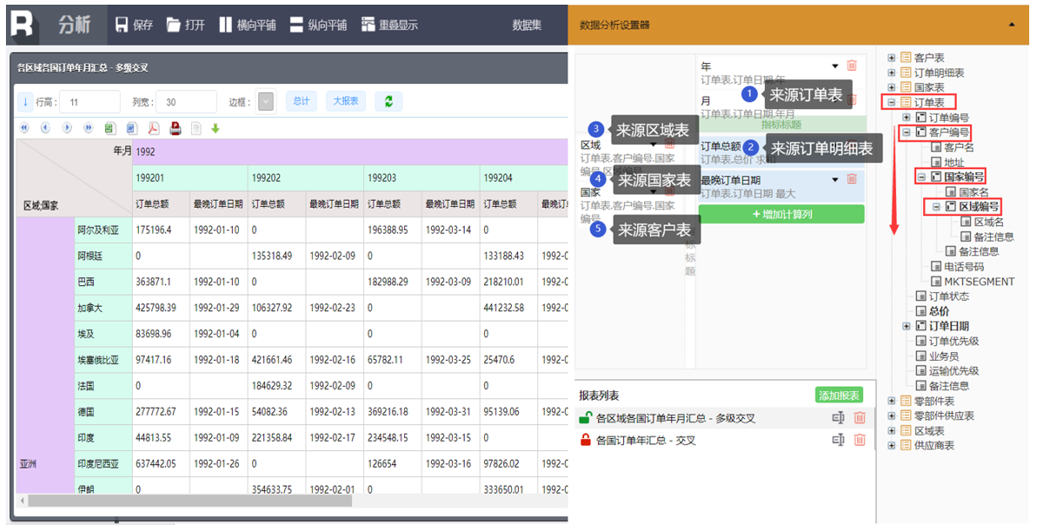Click the 增加计算列 button

781,214
